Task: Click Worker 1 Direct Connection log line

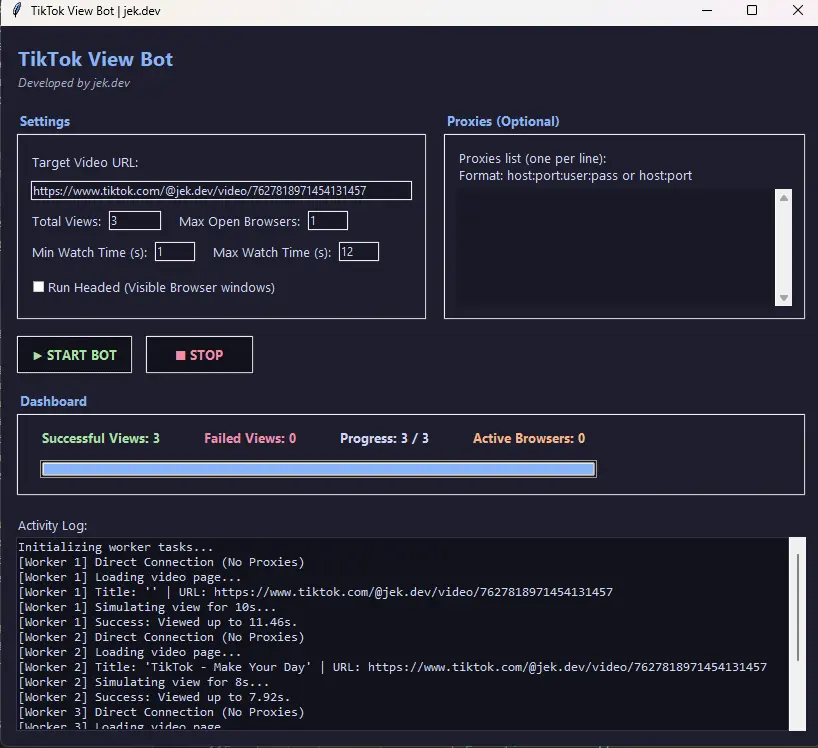Action: [161, 562]
